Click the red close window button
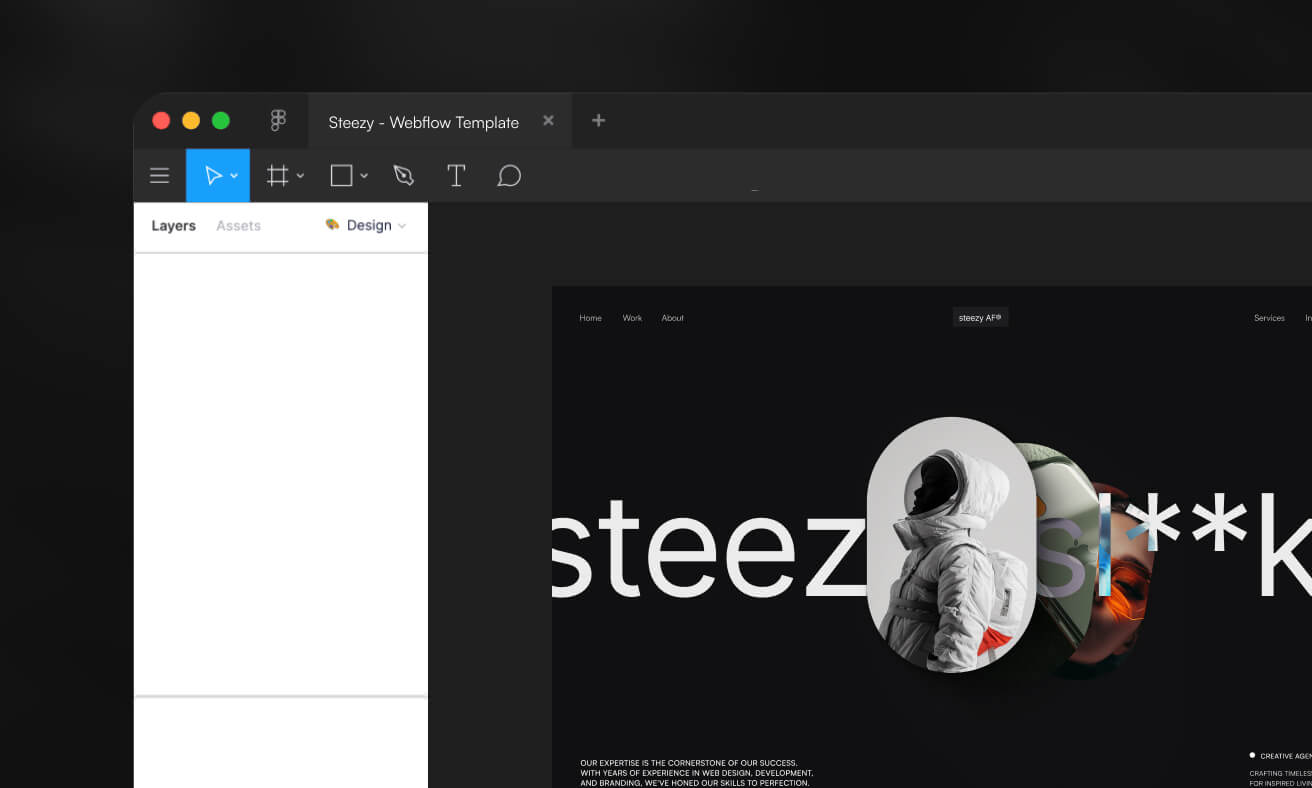 161,121
